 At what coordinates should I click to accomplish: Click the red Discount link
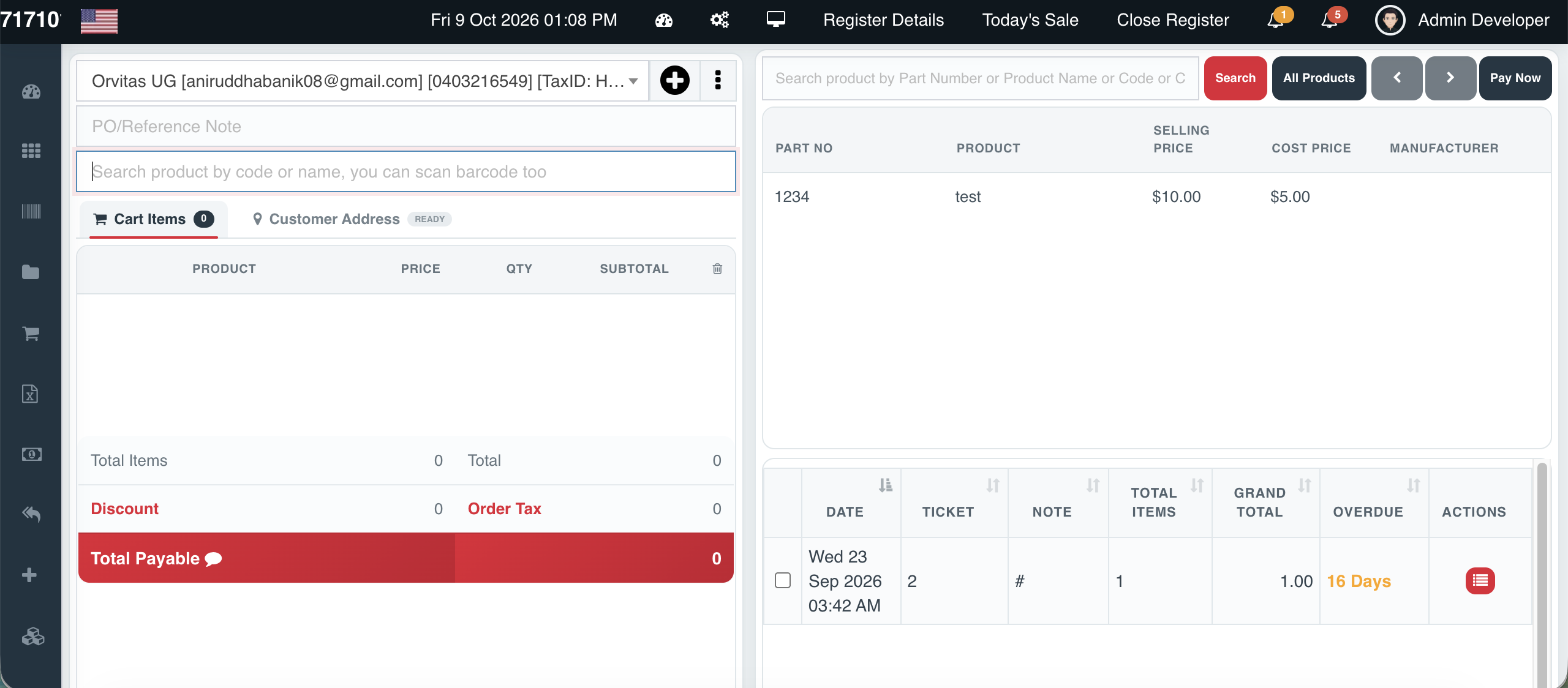[124, 509]
